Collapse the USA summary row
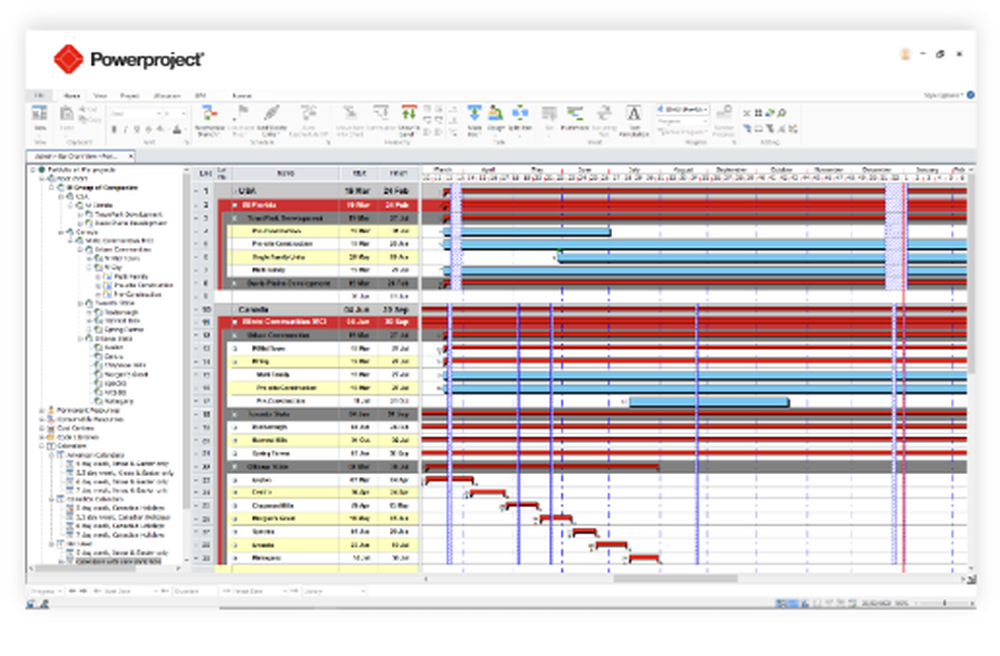Viewport: 1000px width, 656px height. (x=233, y=189)
